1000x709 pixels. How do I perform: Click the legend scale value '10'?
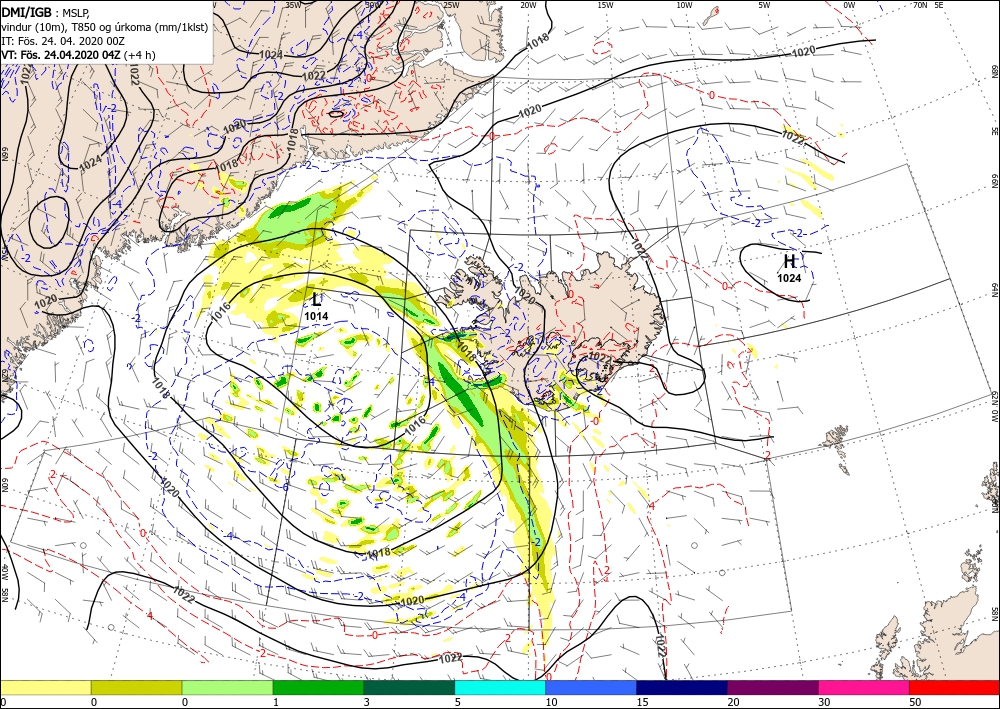(551, 702)
